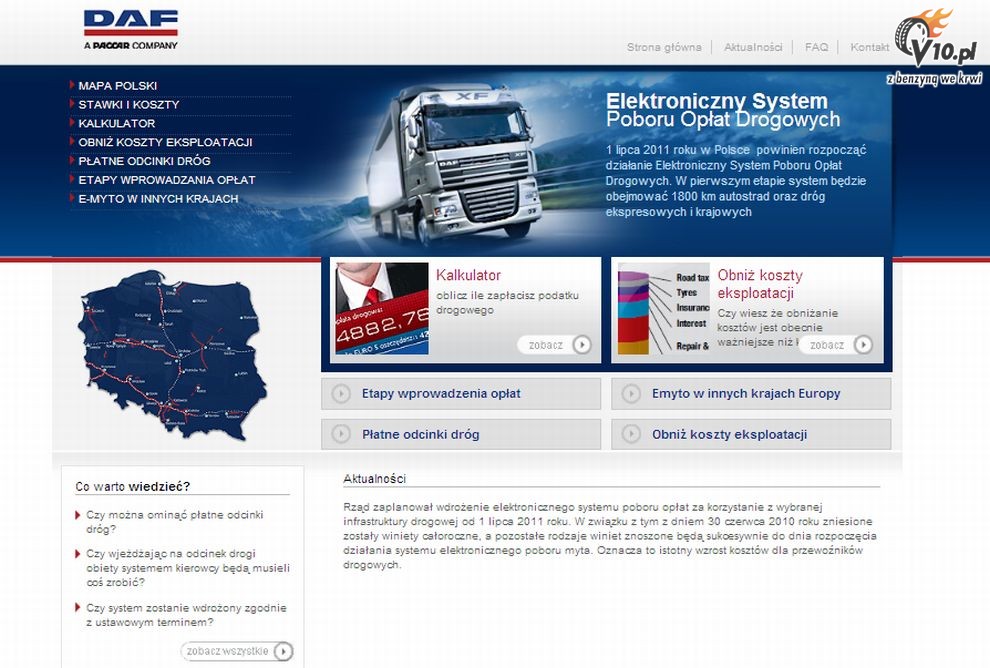Open the Aktualności top navigation link
The width and height of the screenshot is (990, 668).
click(753, 47)
